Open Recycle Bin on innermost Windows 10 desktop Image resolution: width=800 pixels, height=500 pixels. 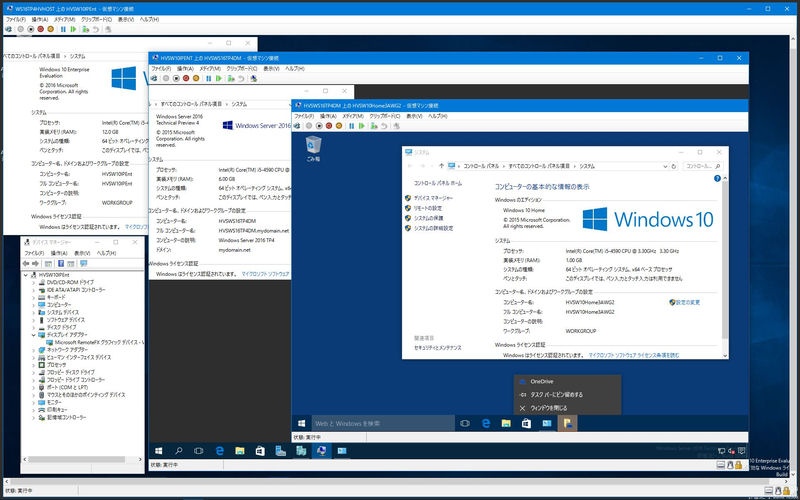313,148
